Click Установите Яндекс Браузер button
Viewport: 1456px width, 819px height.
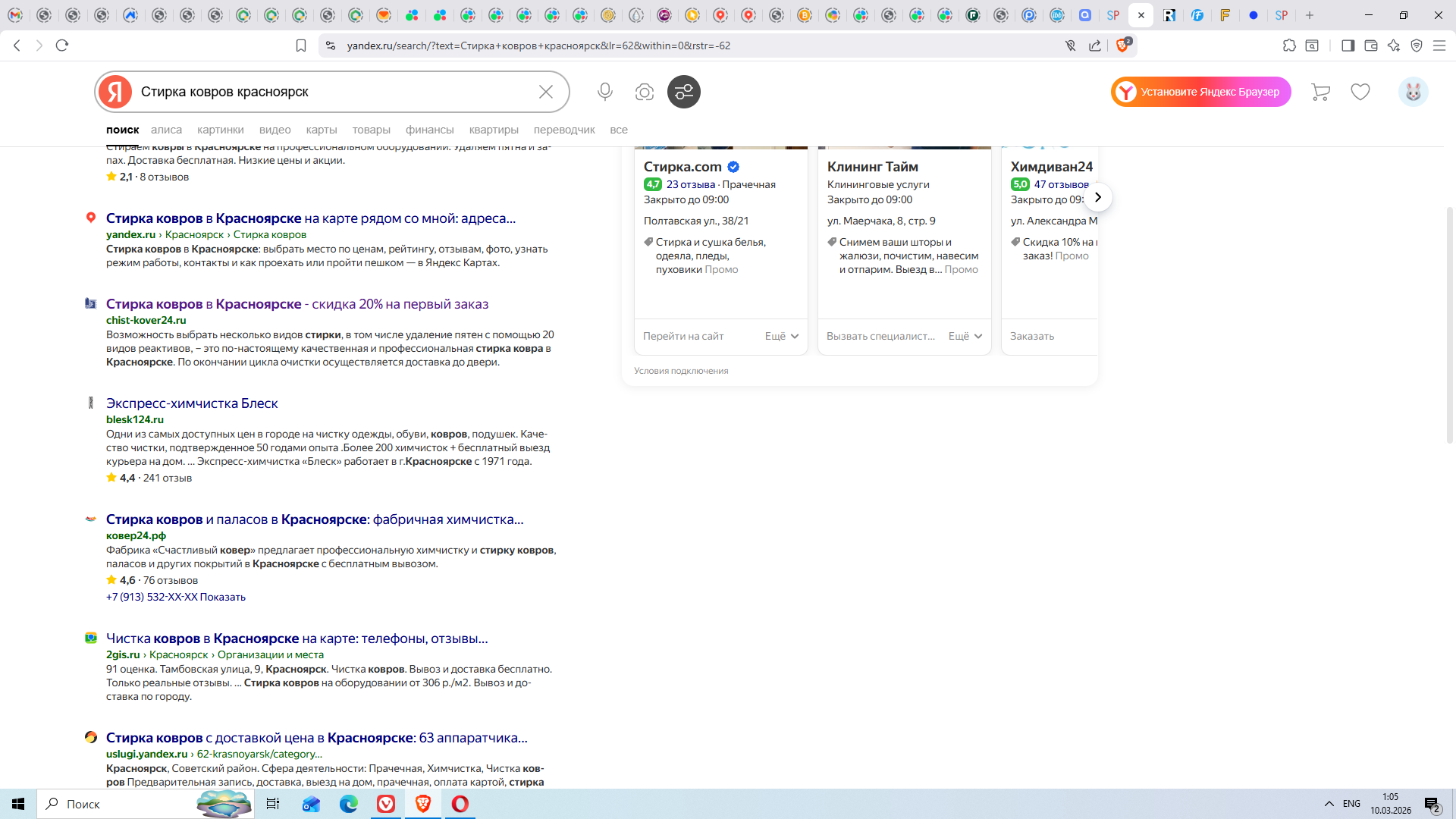click(x=1200, y=92)
